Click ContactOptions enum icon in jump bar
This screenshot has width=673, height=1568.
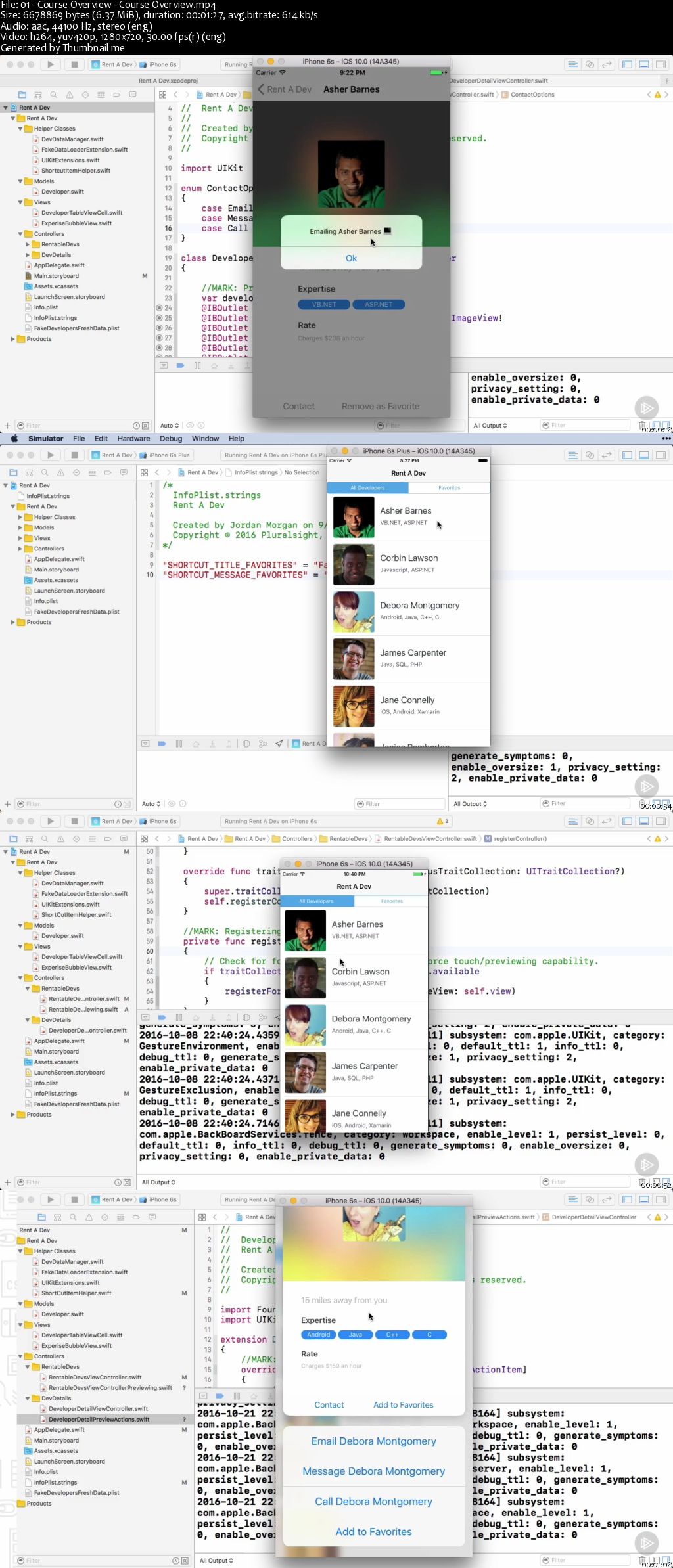505,95
